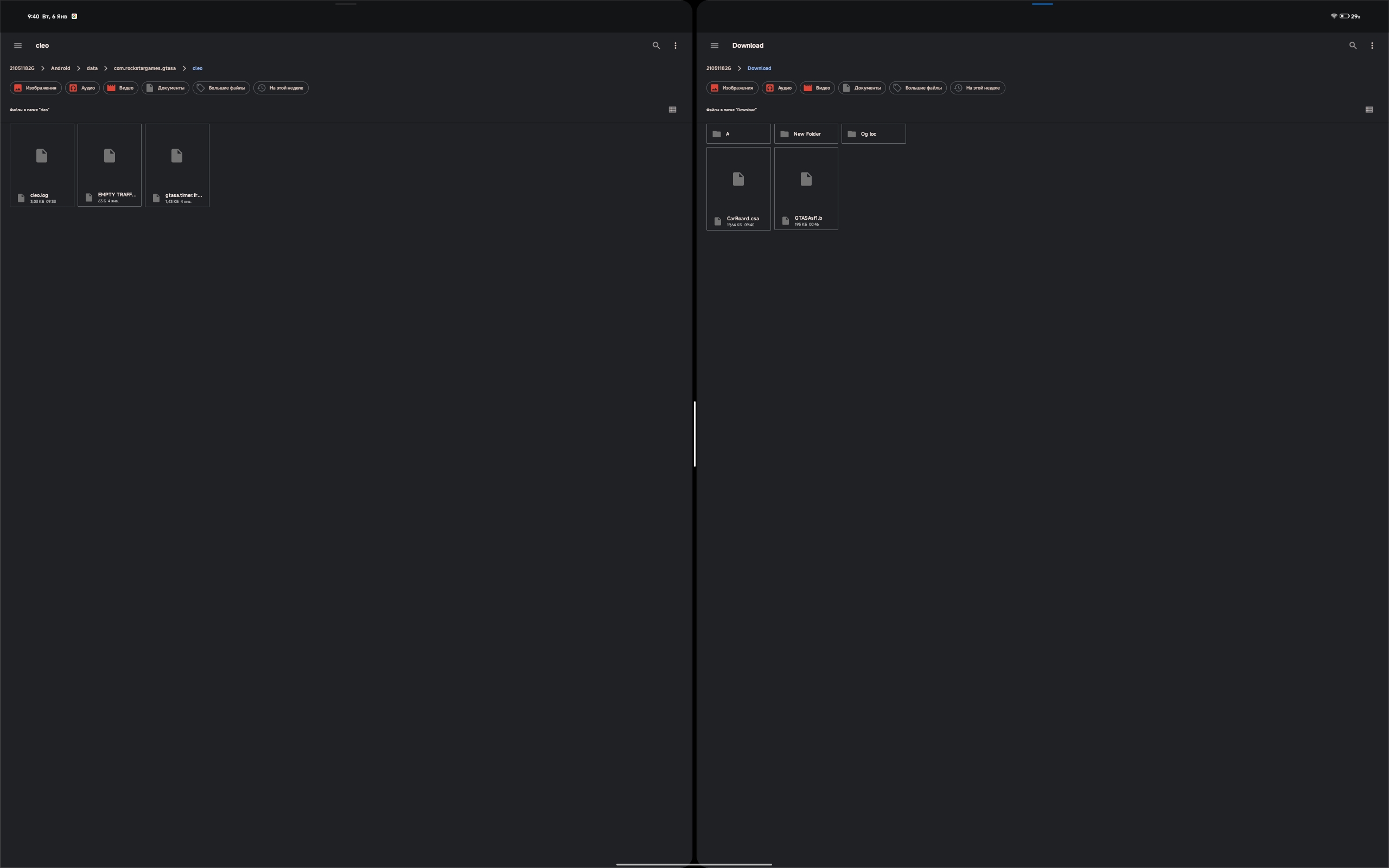1389x868 pixels.
Task: Open the cleo.log file
Action: 42,165
